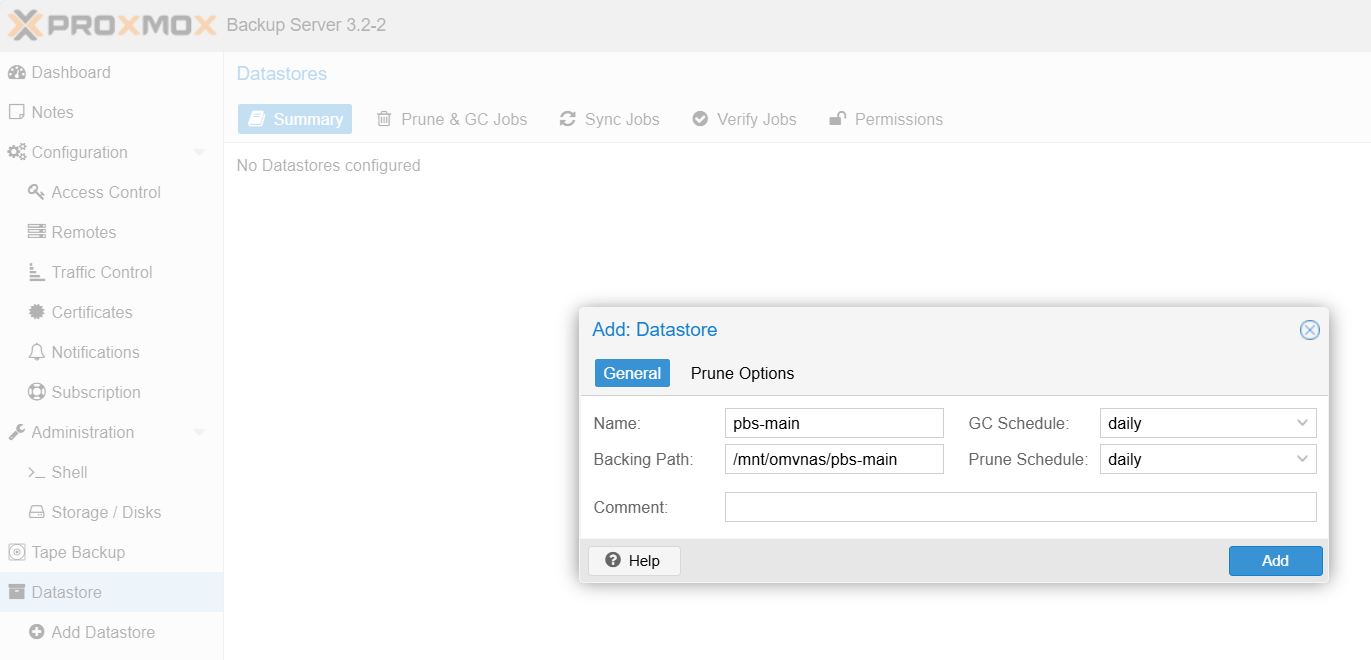The width and height of the screenshot is (1371, 660).
Task: Click the Tape Backup icon in sidebar
Action: click(16, 552)
